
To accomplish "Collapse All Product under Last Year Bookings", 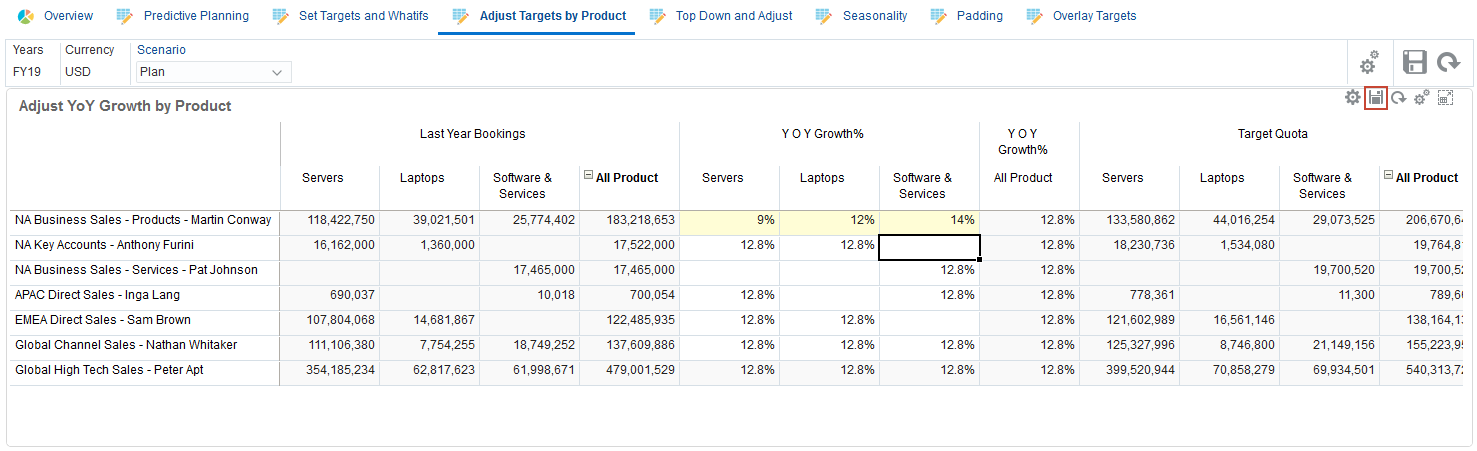I will (x=588, y=176).
